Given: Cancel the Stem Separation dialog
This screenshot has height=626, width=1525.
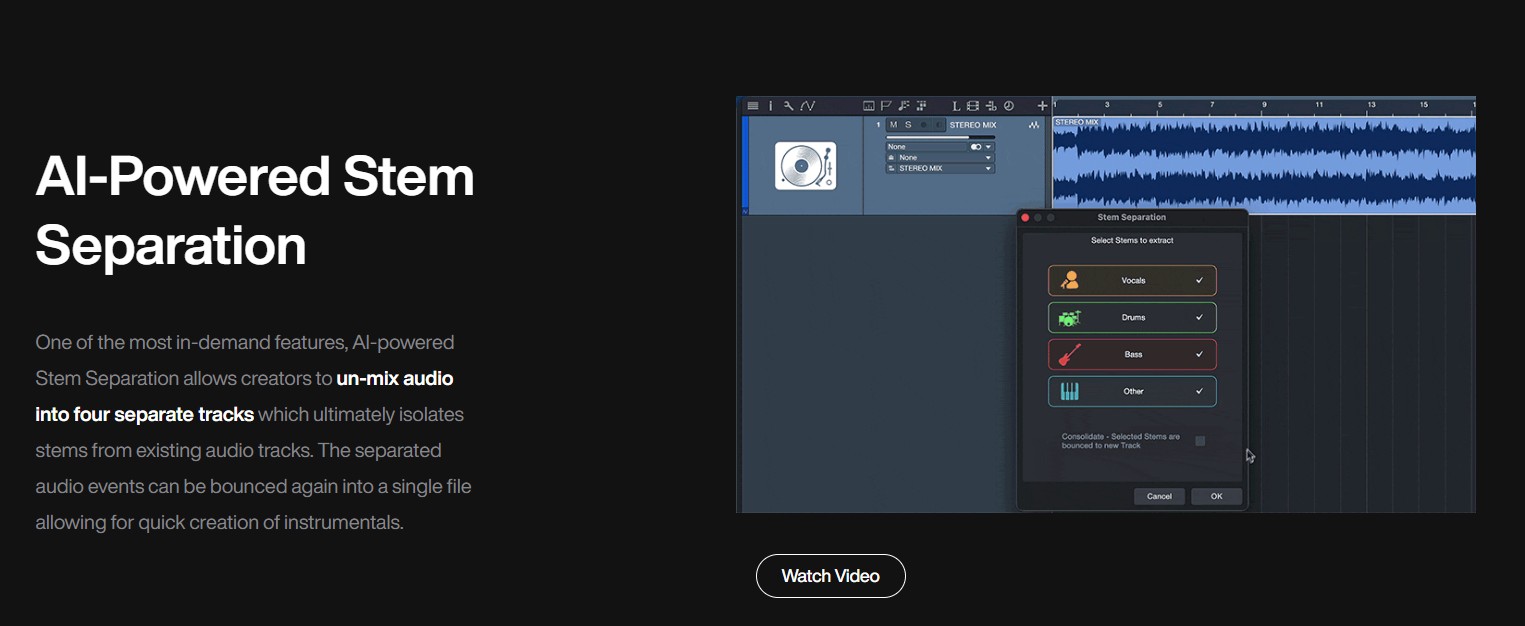Looking at the screenshot, I should coord(1159,497).
